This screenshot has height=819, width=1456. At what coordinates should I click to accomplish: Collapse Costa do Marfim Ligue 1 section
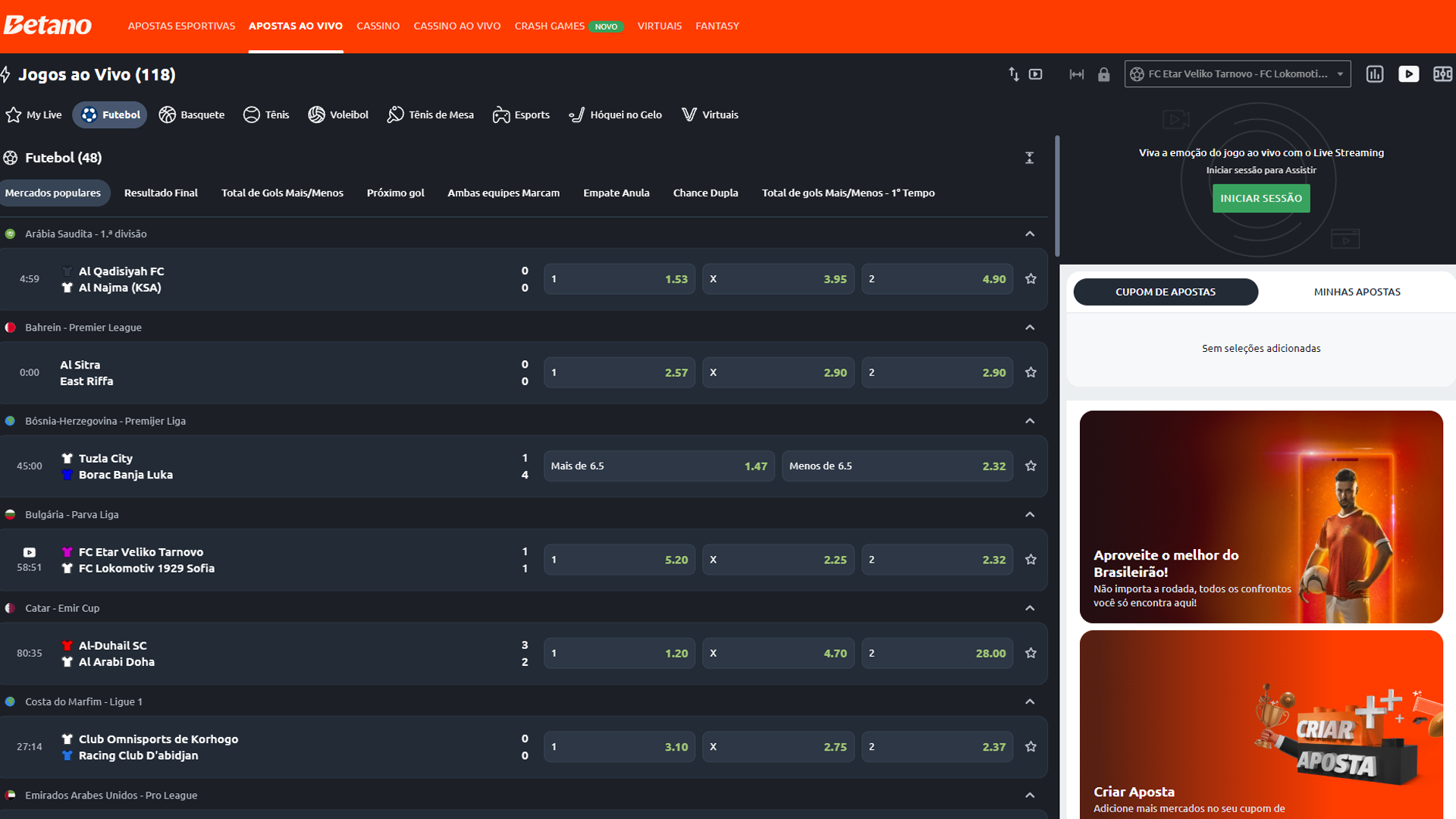[x=1029, y=701]
